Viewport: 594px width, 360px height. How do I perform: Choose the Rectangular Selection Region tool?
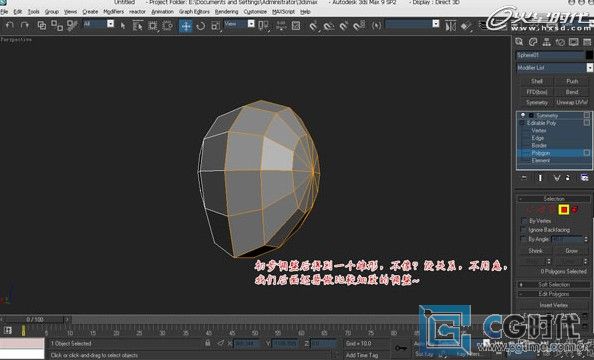(x=153, y=25)
